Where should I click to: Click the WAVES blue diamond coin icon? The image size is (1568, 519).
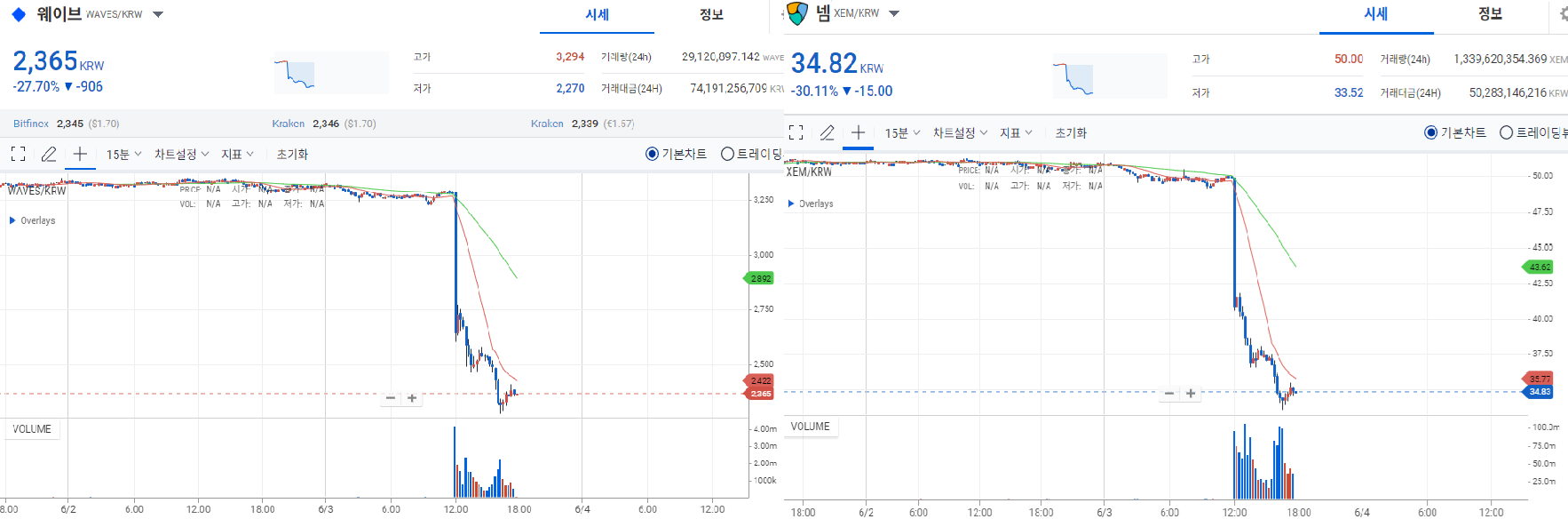pyautogui.click(x=19, y=14)
